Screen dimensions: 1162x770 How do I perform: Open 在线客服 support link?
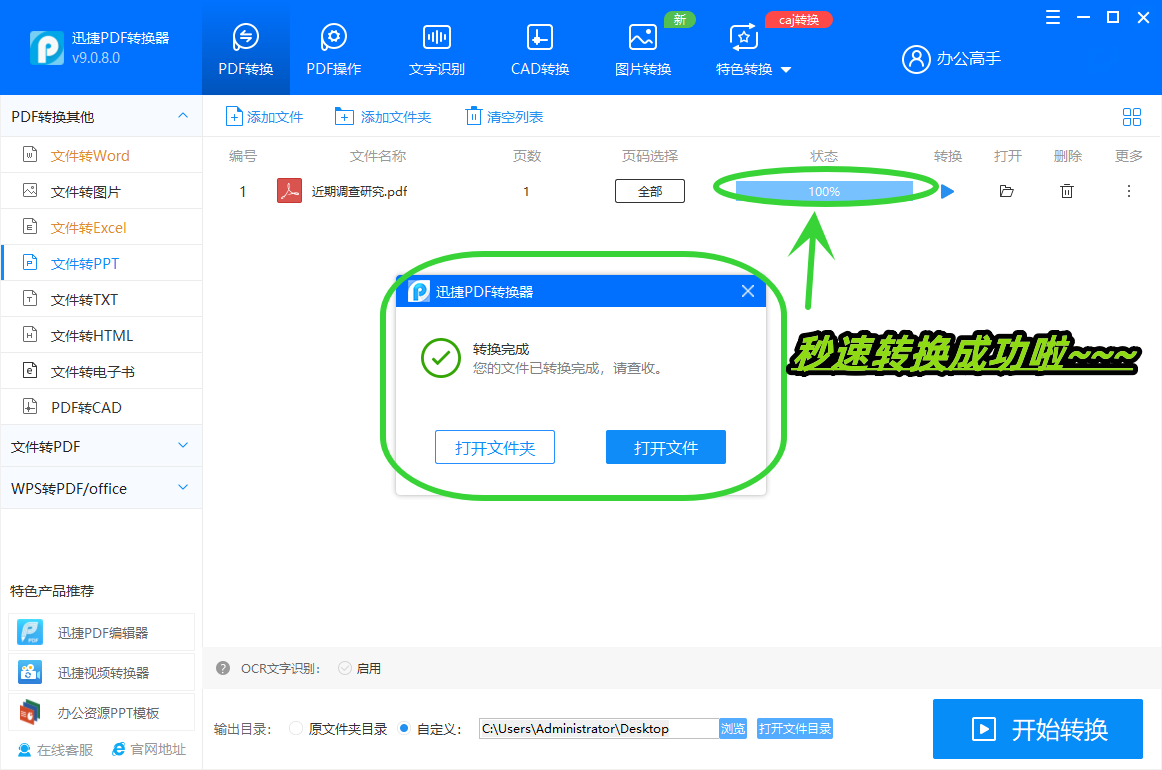click(56, 750)
